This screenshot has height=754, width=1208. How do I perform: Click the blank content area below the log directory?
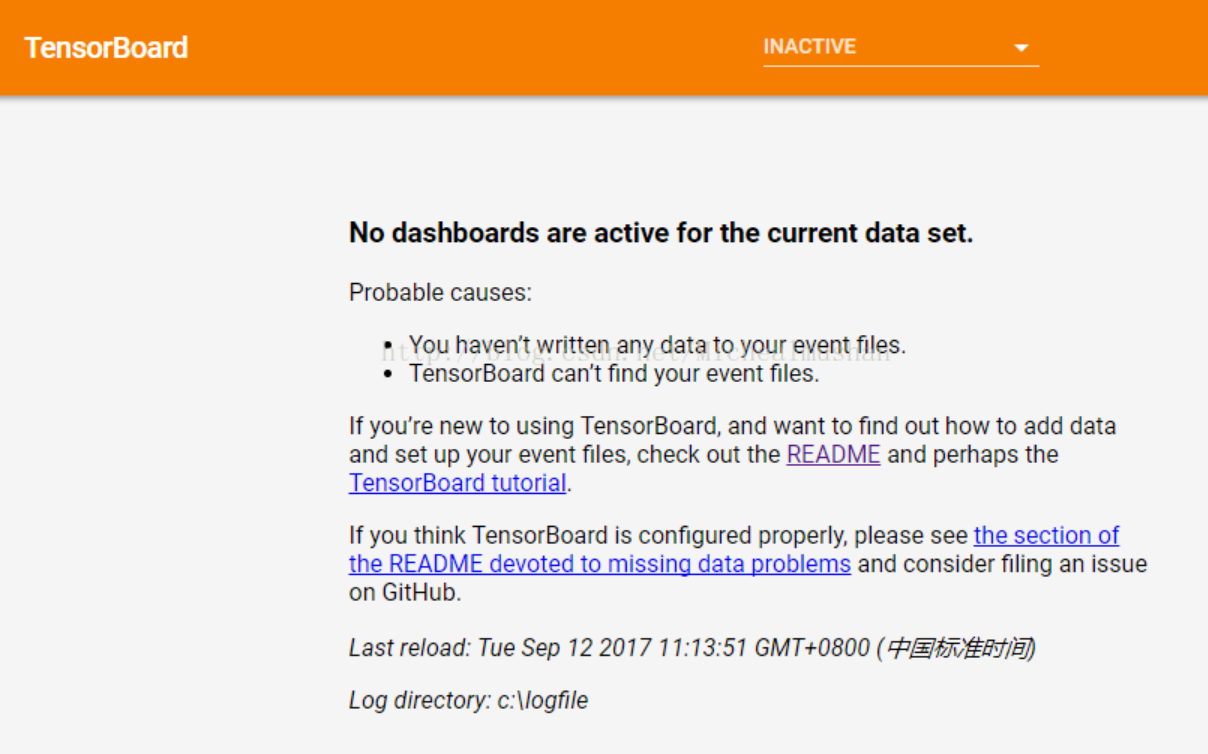tap(604, 740)
